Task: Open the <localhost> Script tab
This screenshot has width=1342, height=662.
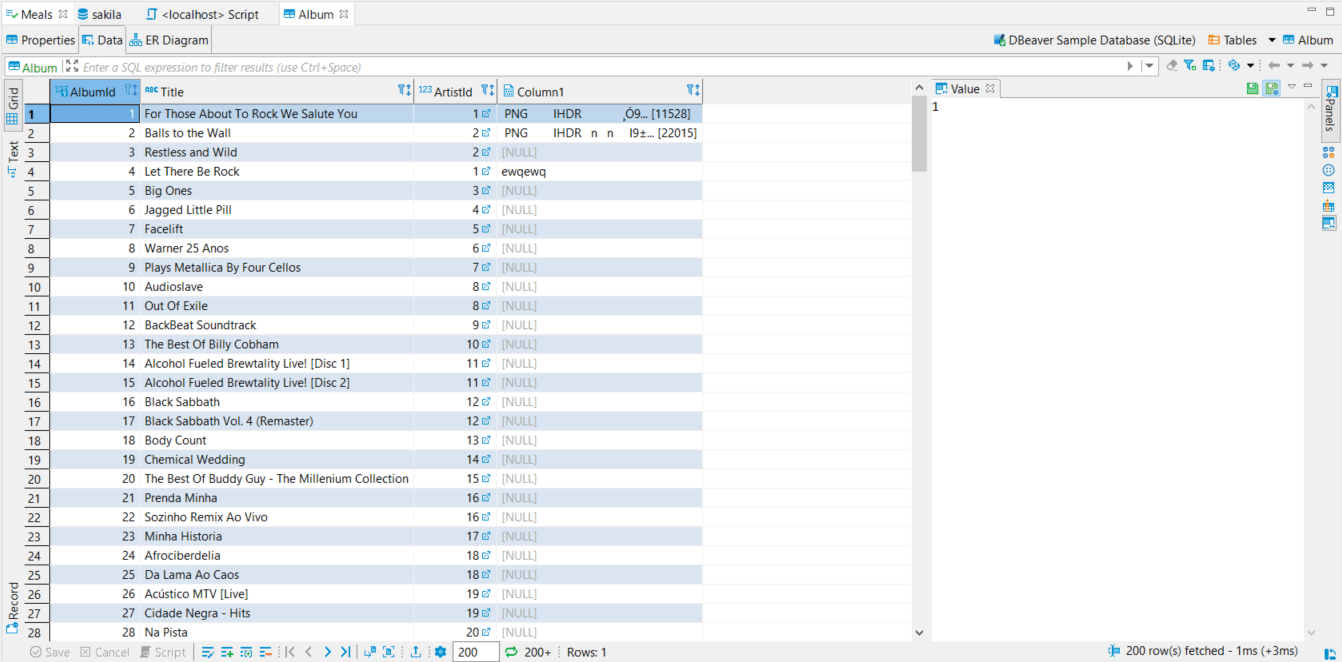Action: click(203, 14)
